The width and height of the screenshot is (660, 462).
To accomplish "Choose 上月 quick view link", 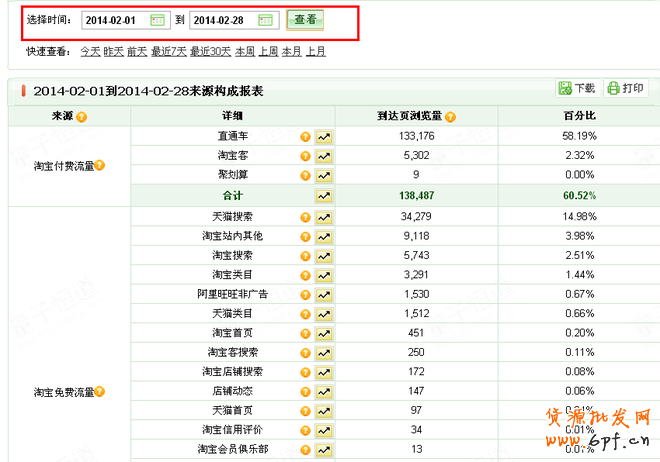I will pyautogui.click(x=315, y=50).
